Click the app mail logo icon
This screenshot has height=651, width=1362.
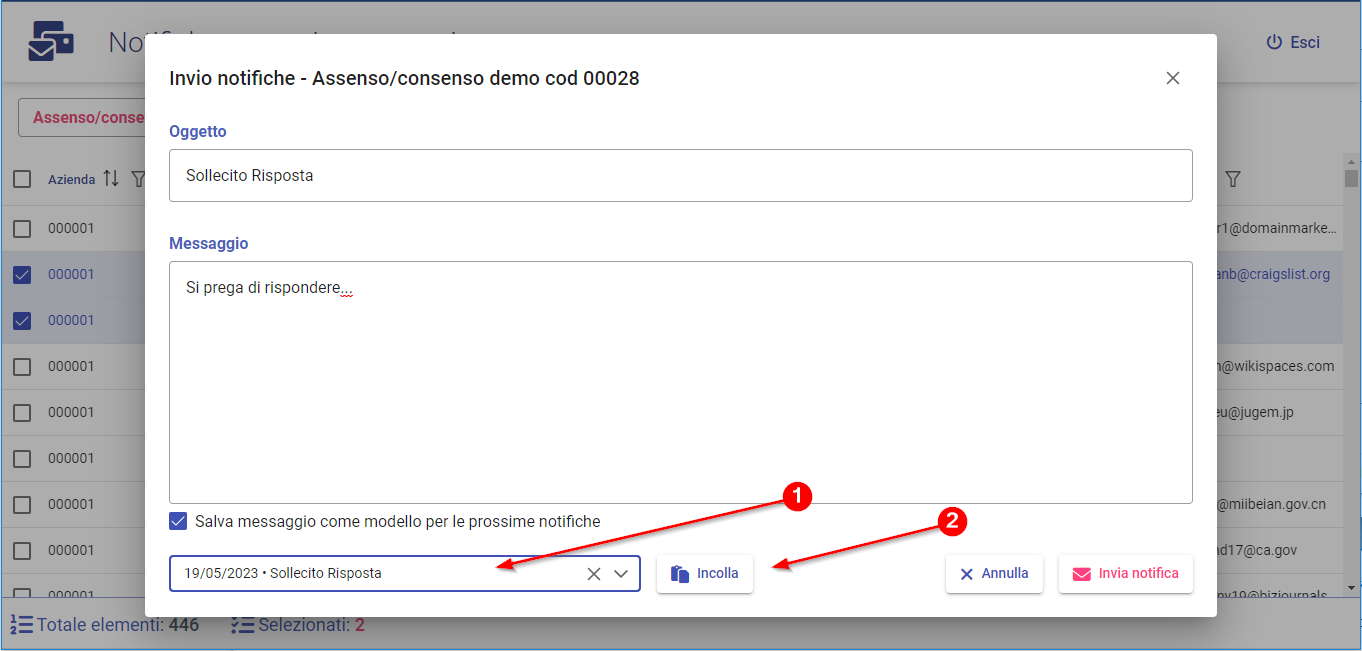tap(51, 42)
